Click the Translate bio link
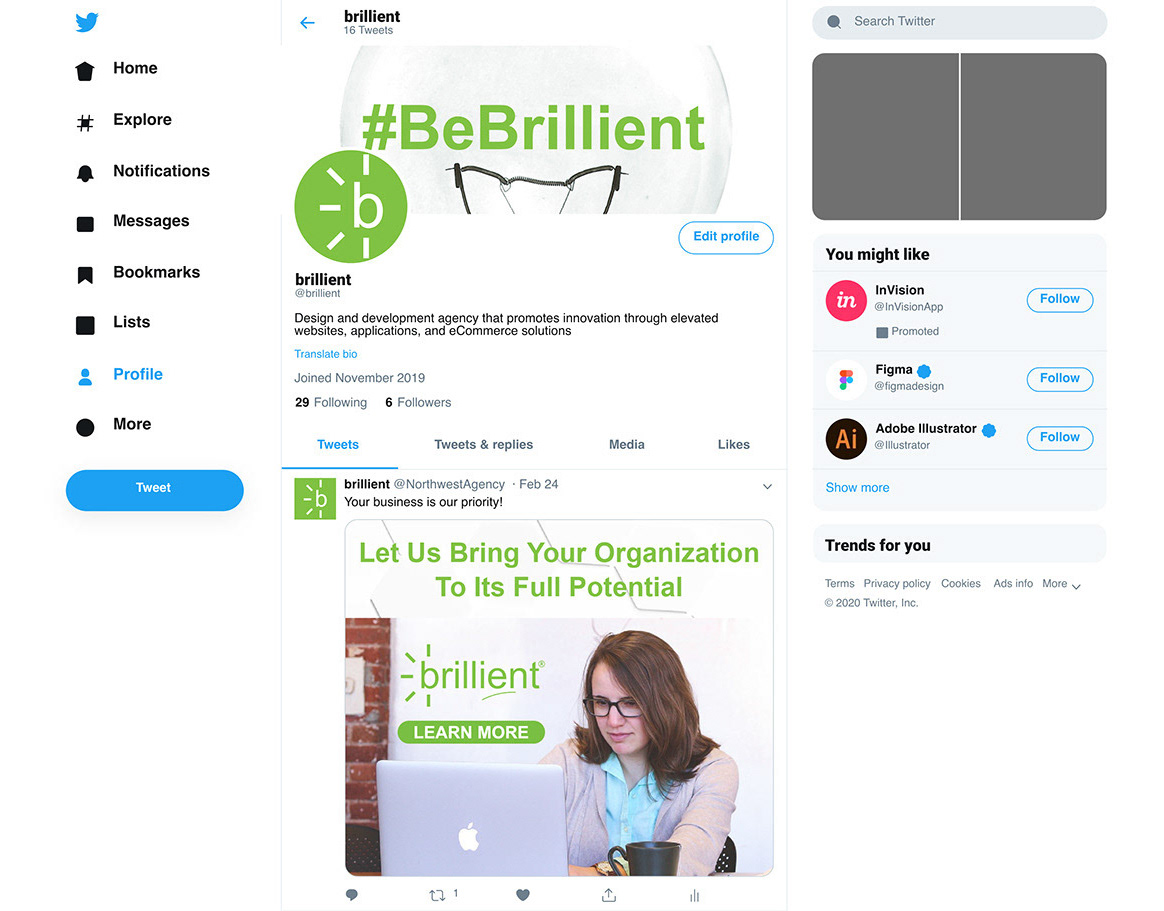 pos(325,354)
